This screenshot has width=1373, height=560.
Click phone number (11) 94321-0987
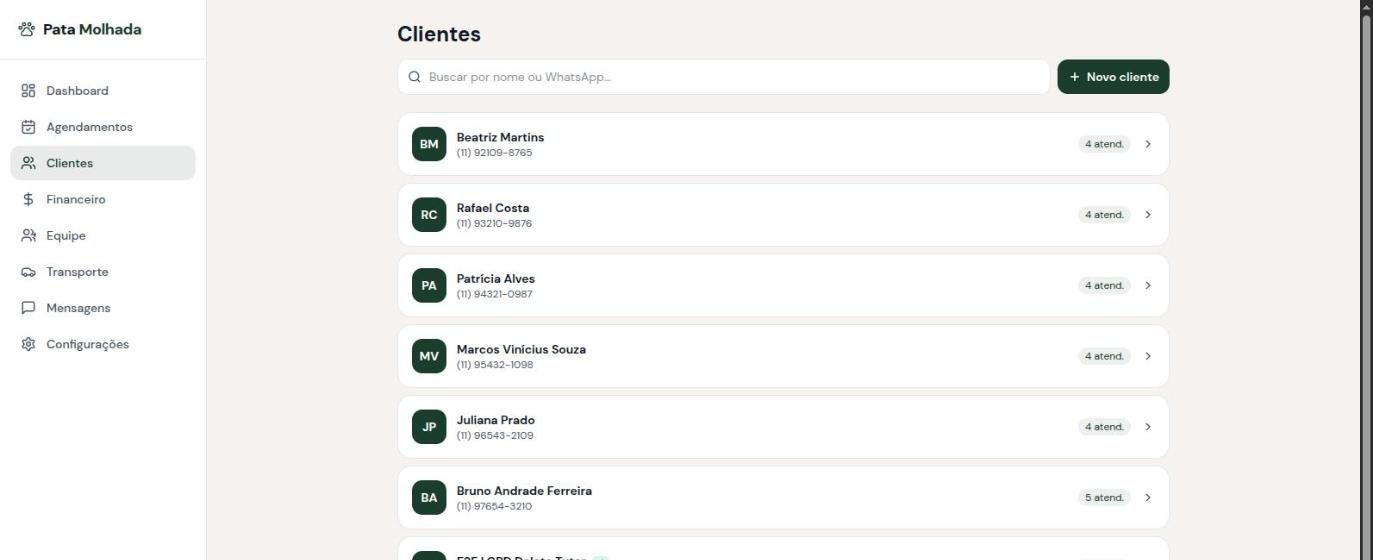[494, 294]
